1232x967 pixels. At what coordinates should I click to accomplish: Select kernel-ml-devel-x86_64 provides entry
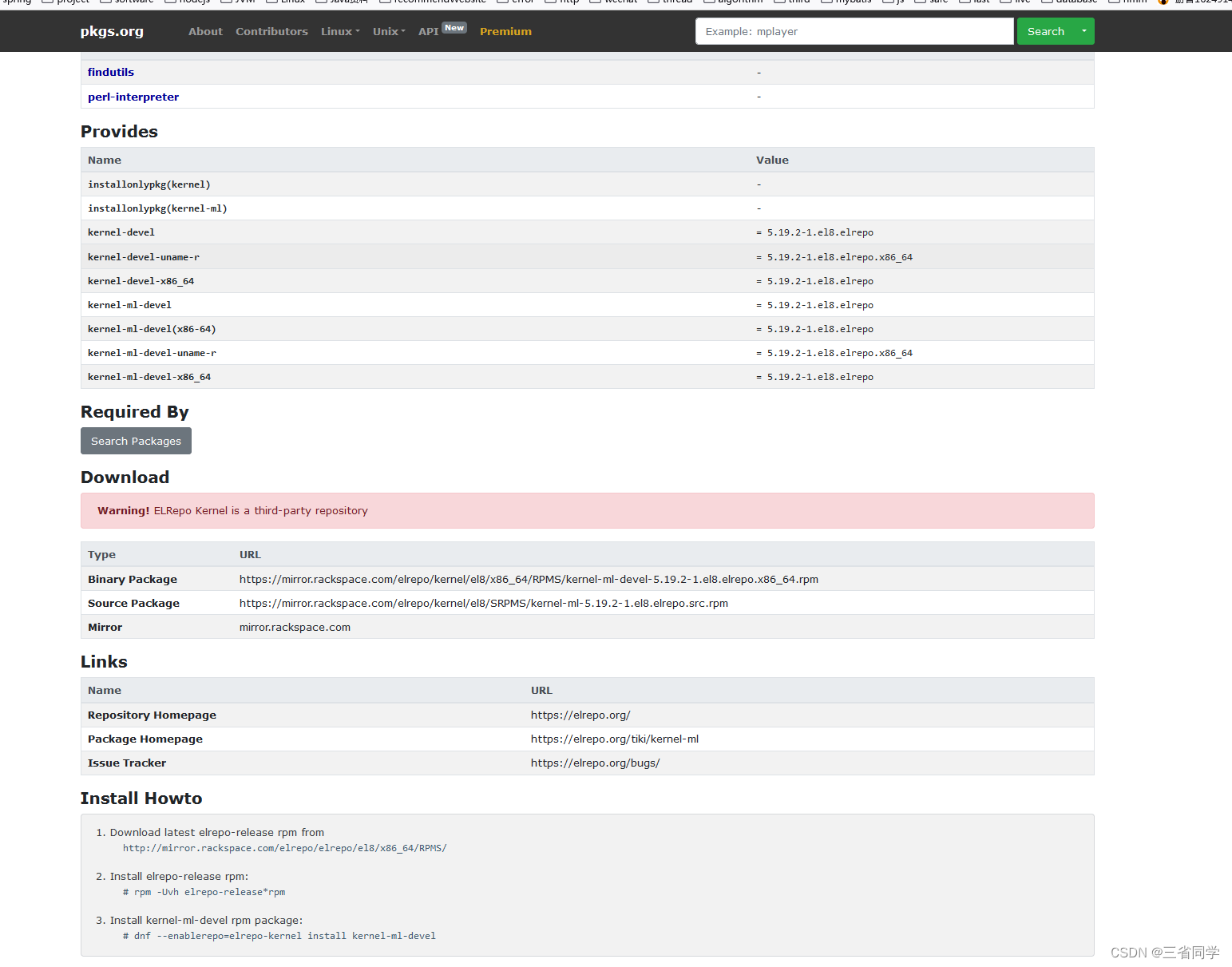[149, 377]
